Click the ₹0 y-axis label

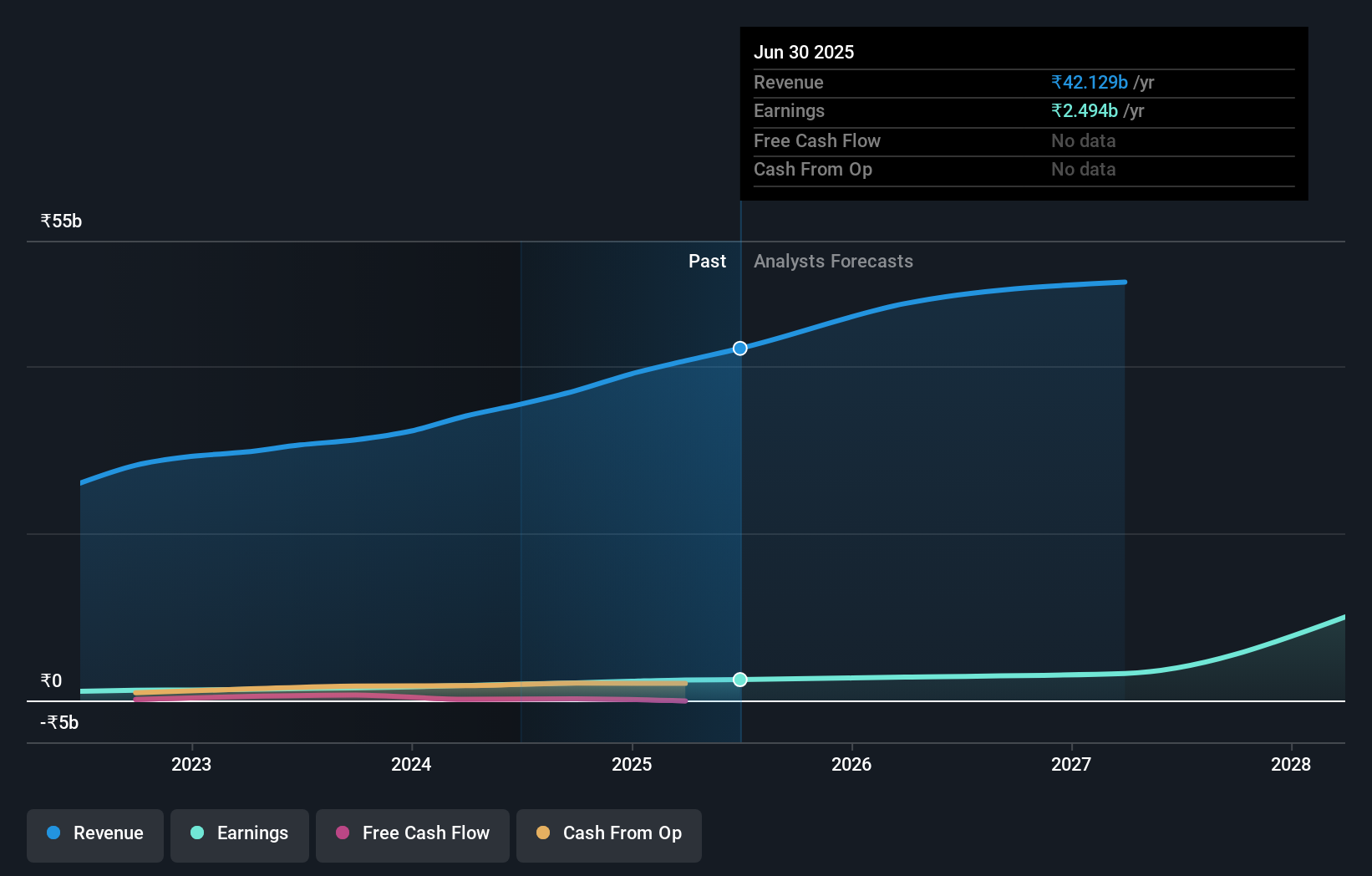click(x=51, y=680)
